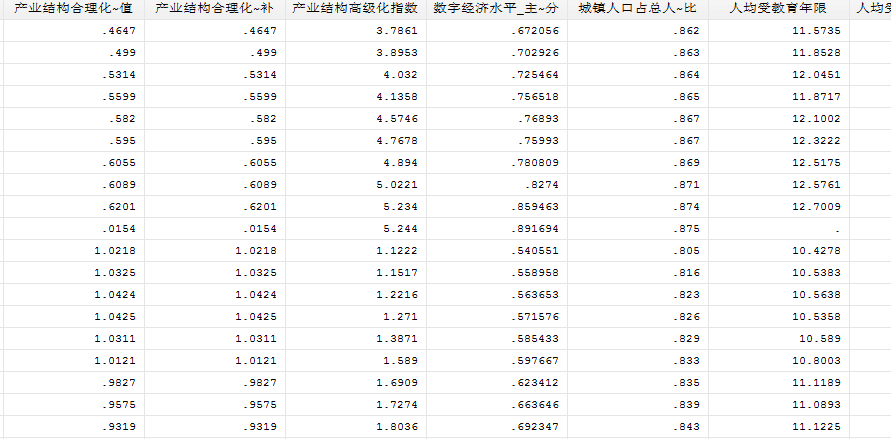Select the missing value cell in 人均受教育年限
The height and width of the screenshot is (439, 891).
click(x=778, y=228)
